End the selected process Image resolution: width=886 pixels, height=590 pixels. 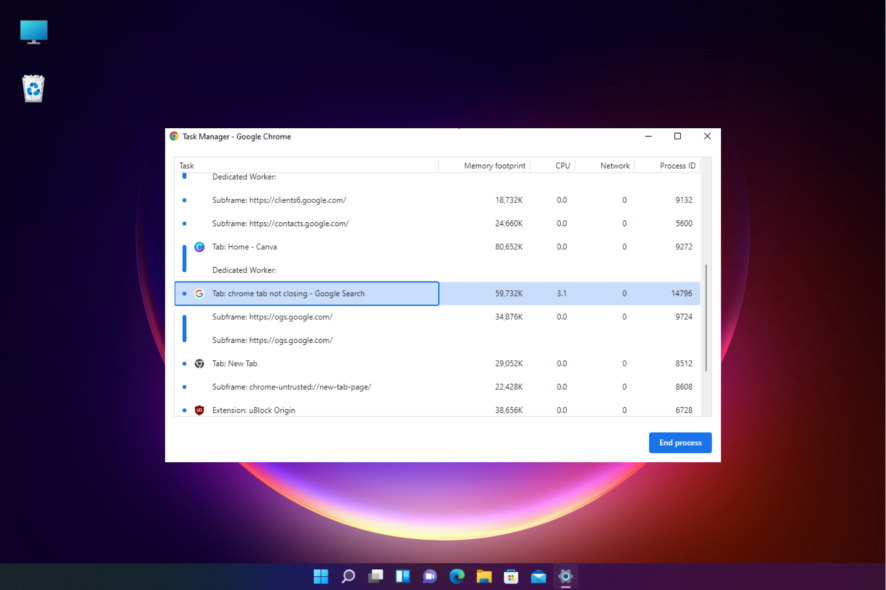pyautogui.click(x=680, y=442)
